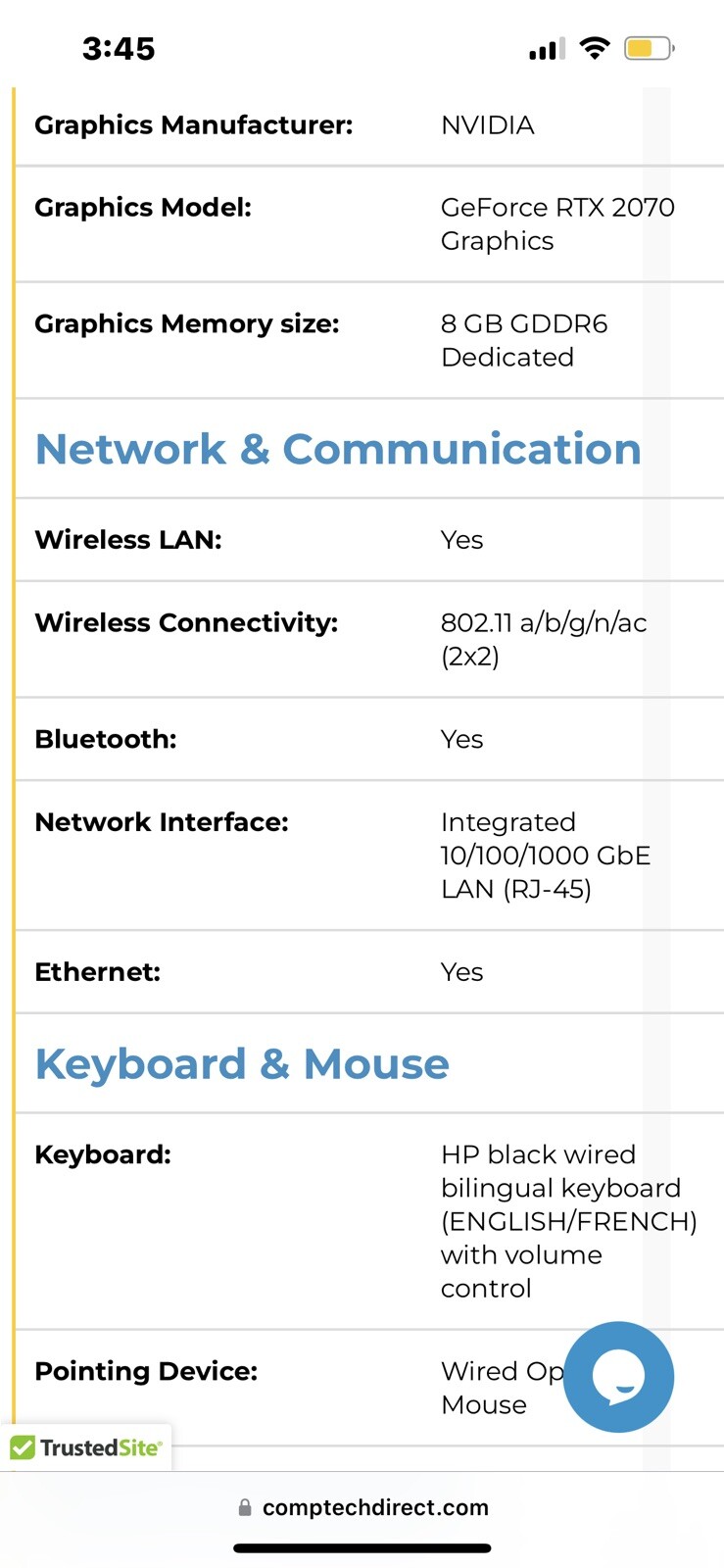This screenshot has height=1568, width=724.
Task: Tap the Wi-Fi status icon
Action: pos(594,48)
